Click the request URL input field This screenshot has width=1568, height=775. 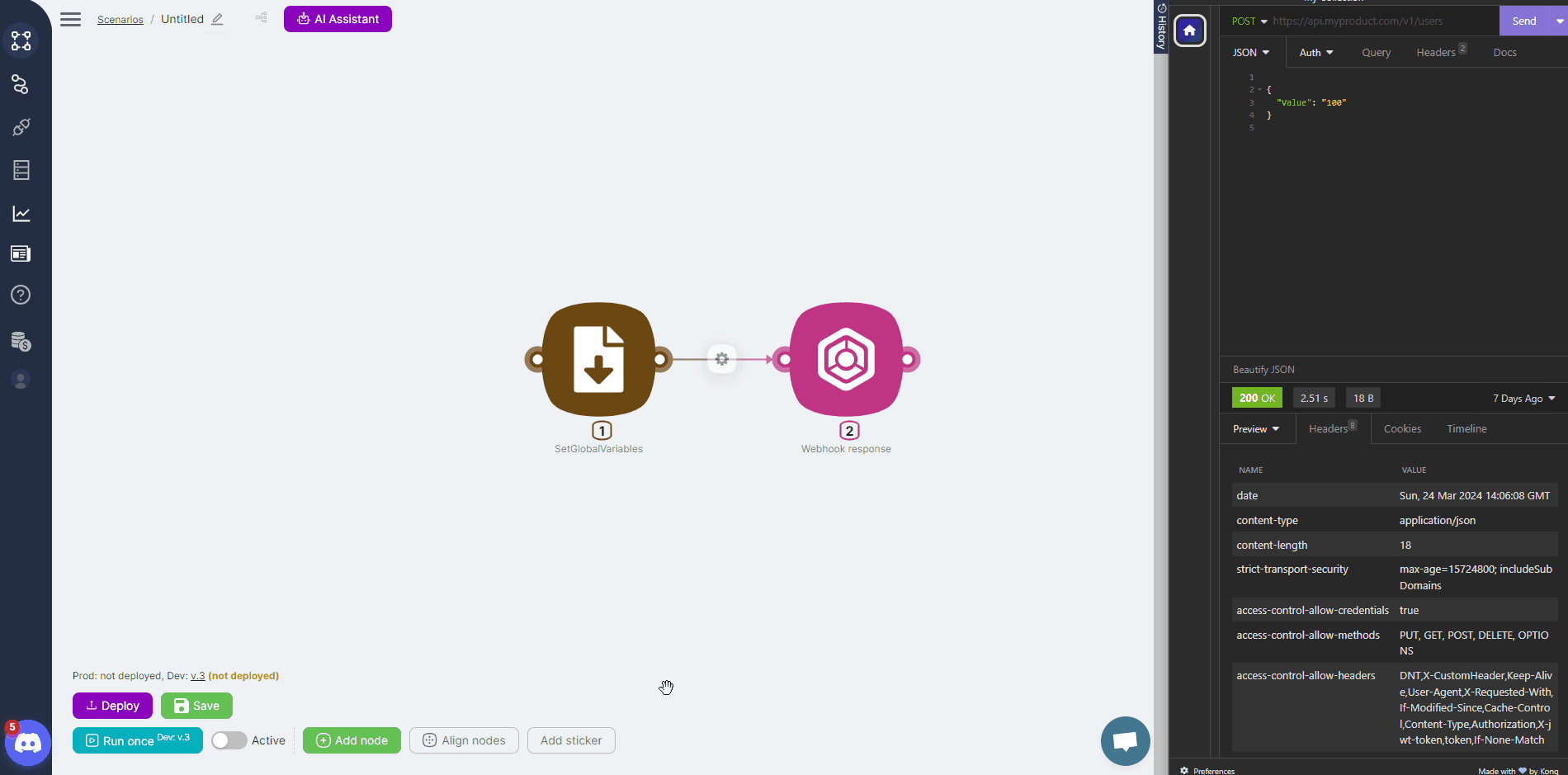point(1378,21)
